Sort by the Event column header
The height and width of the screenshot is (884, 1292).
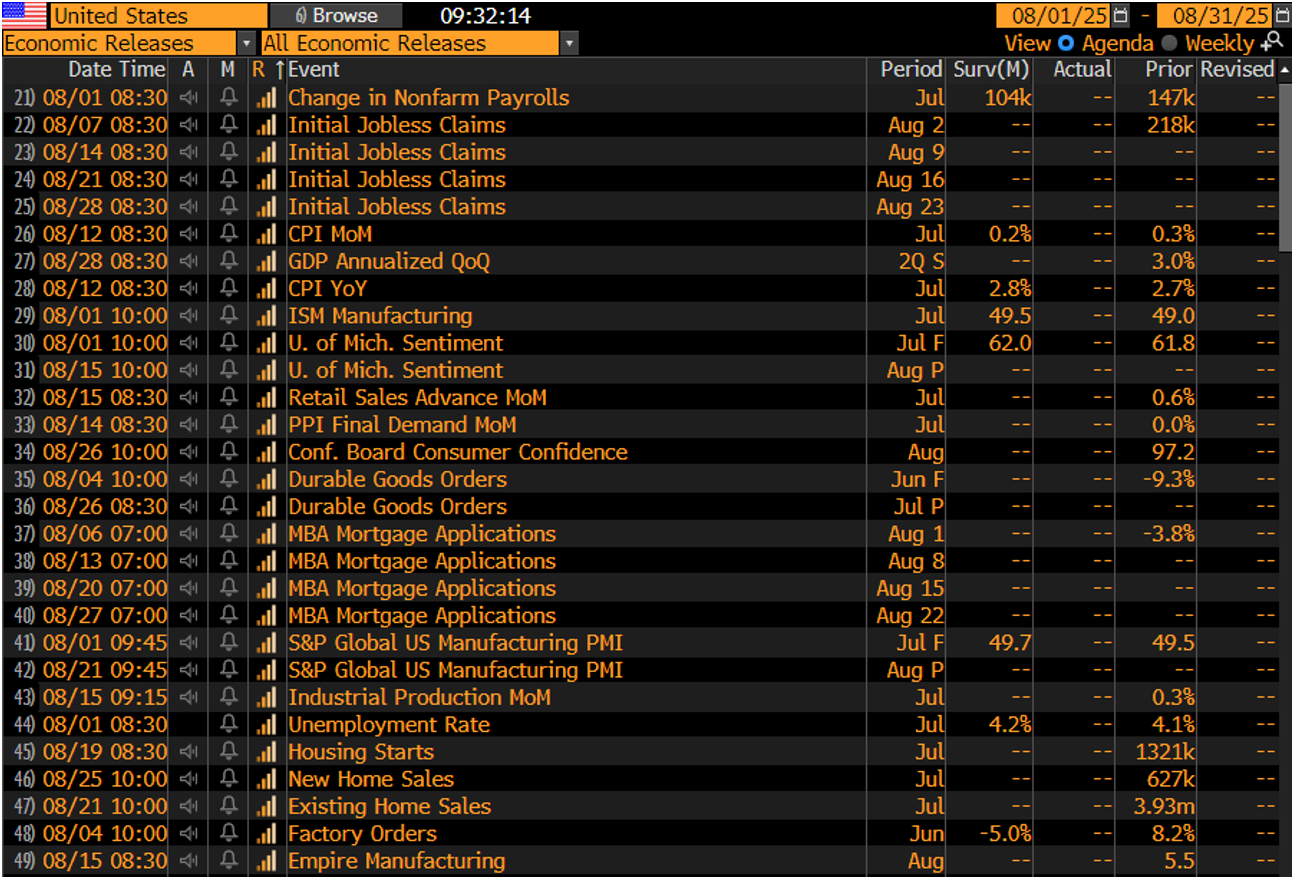[x=314, y=70]
